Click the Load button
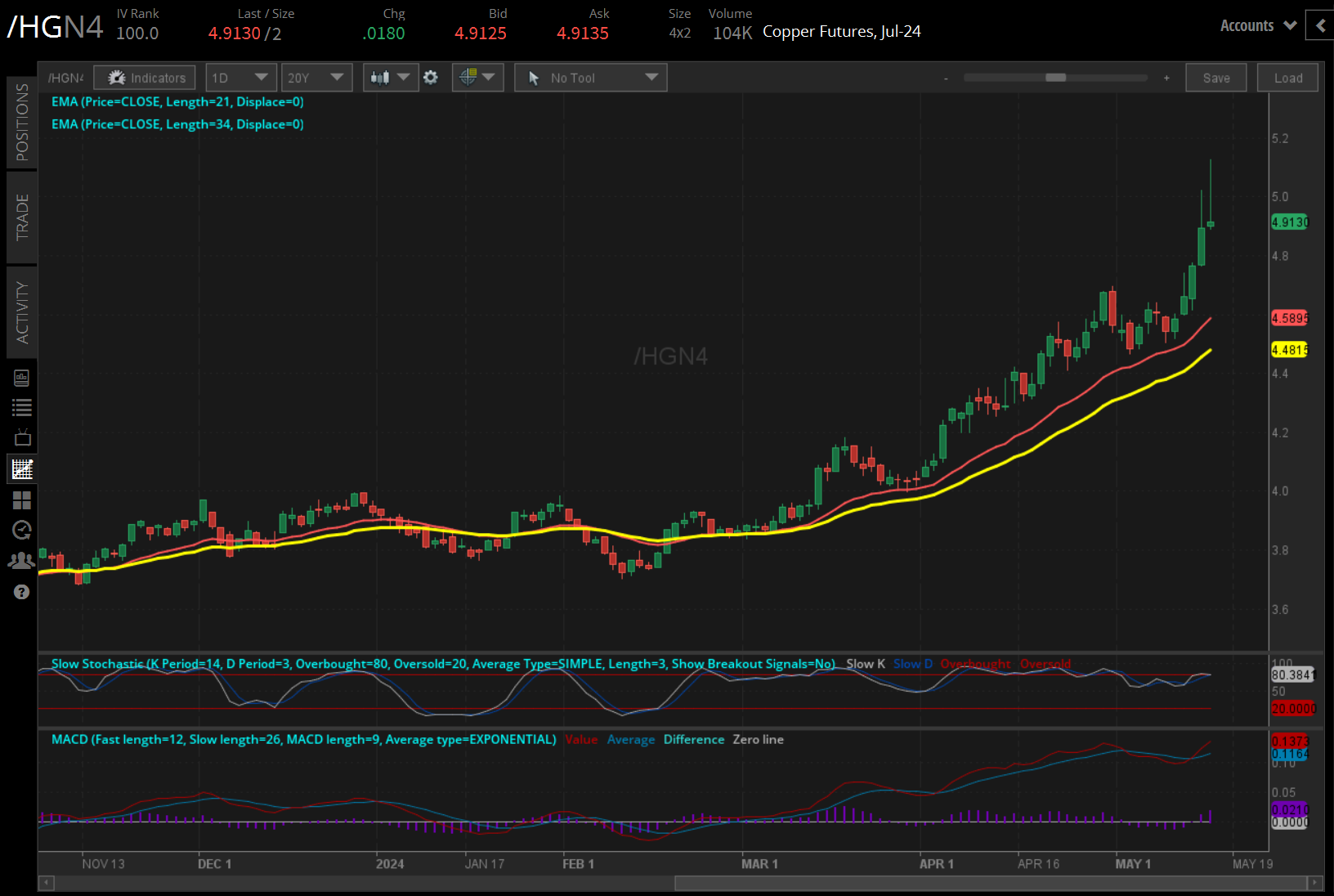This screenshot has height=896, width=1334. 1287,78
